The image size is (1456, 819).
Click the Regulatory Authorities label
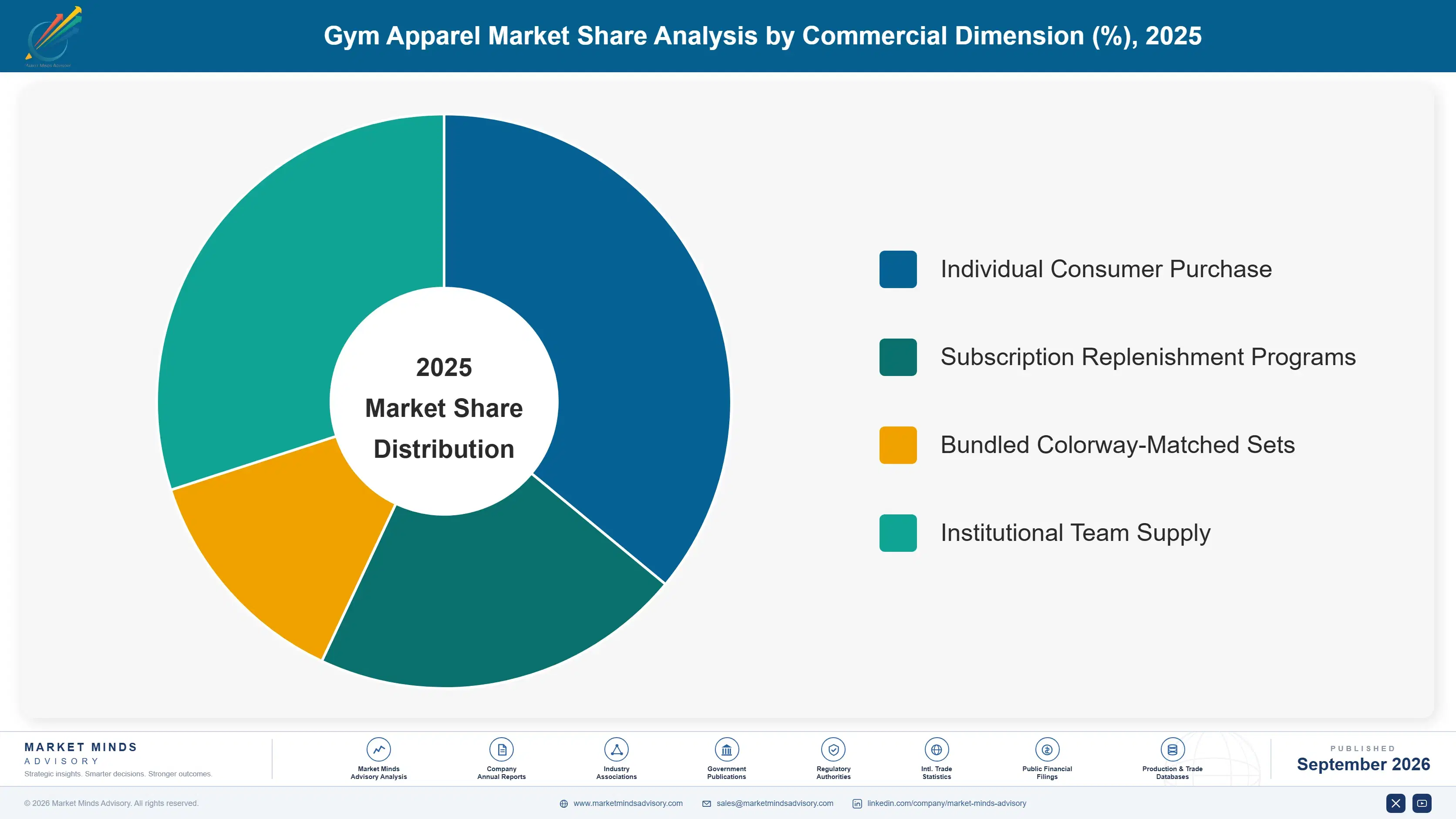[x=833, y=773]
